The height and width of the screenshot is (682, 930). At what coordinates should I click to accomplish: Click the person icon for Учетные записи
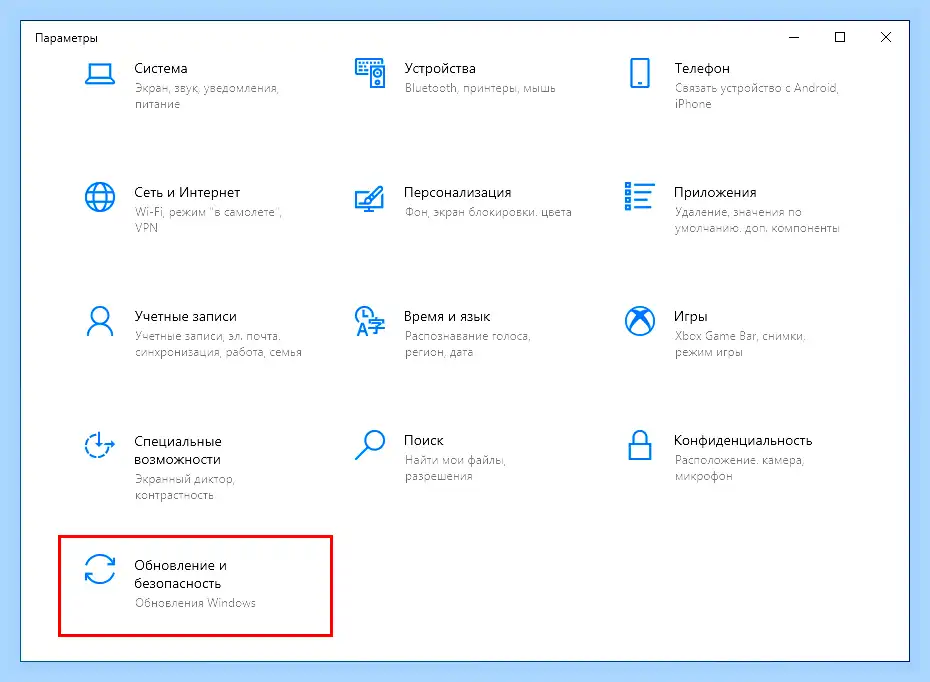pos(100,321)
